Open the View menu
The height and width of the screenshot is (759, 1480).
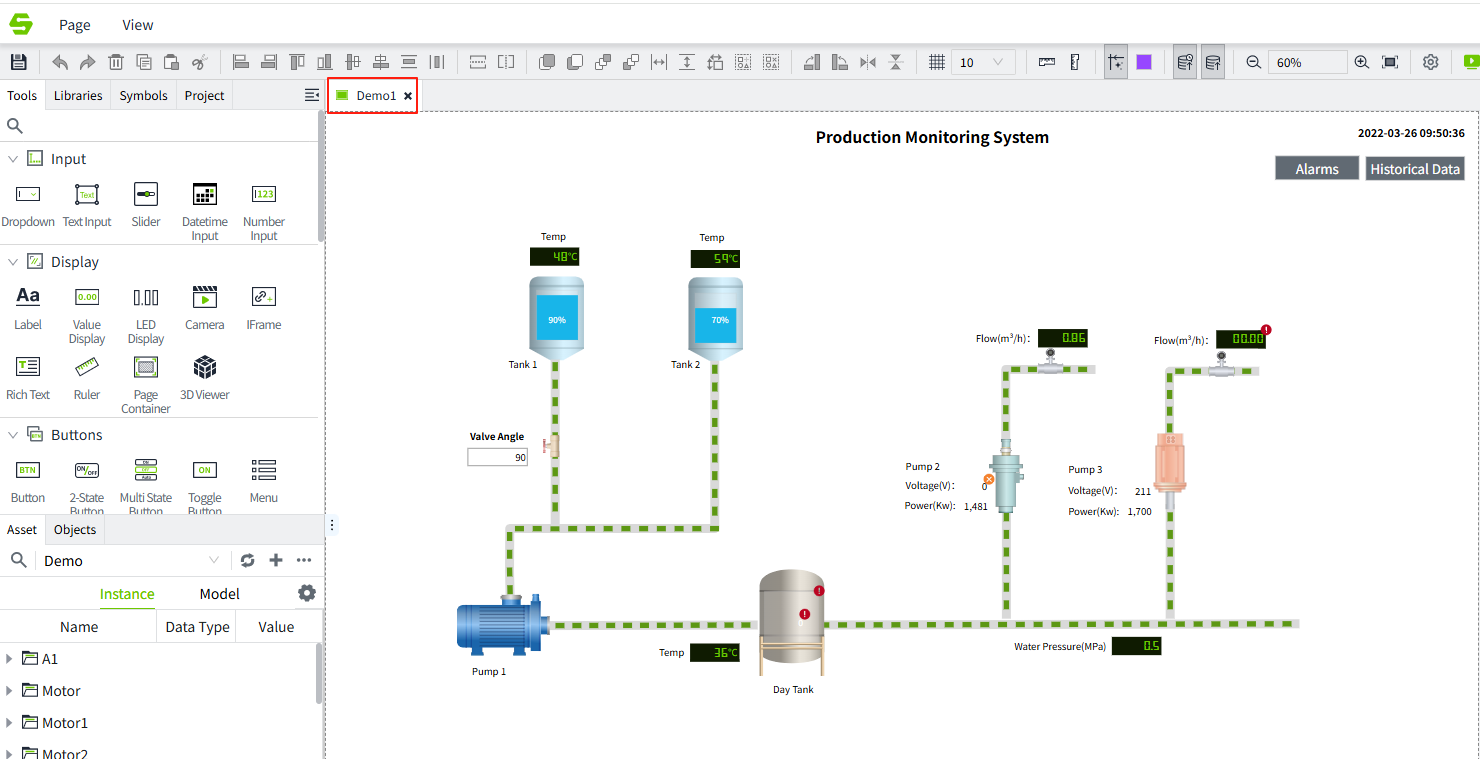pyautogui.click(x=138, y=25)
